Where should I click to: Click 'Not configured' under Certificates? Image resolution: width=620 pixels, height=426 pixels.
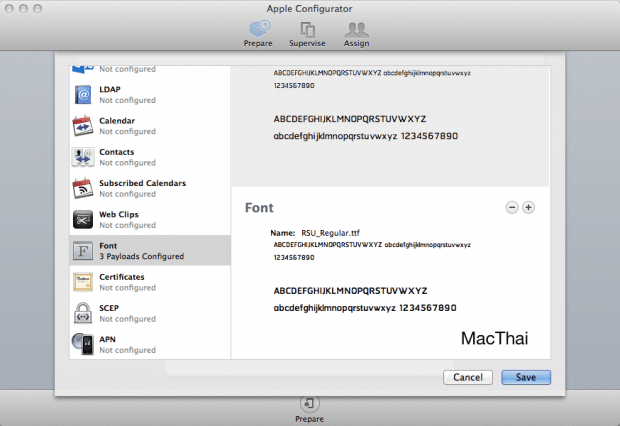(127, 288)
